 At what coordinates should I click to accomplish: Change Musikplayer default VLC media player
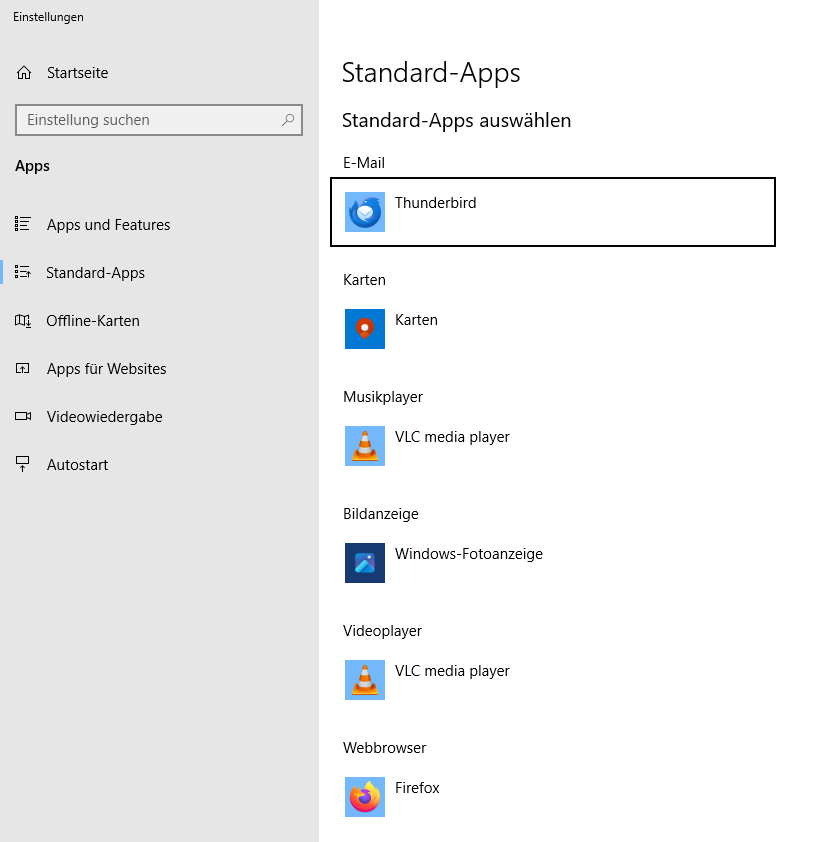tap(553, 446)
